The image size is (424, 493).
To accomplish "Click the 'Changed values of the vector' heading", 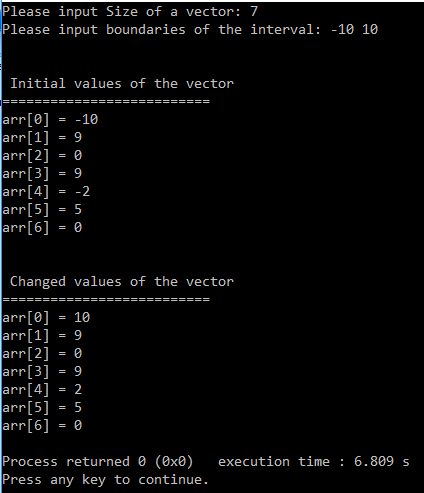I will tap(122, 282).
